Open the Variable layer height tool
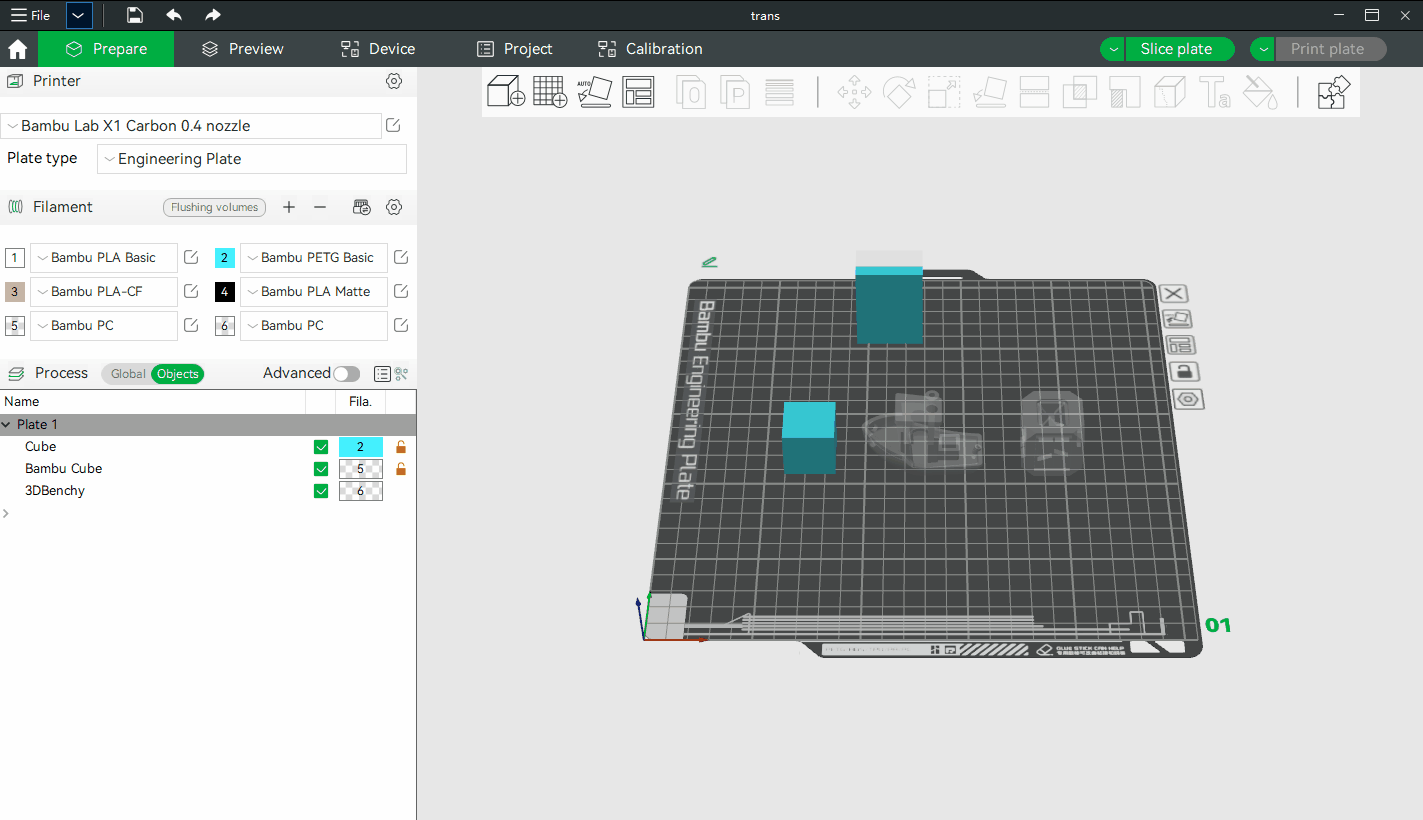Screen dimensions: 1423x820 coord(780,92)
